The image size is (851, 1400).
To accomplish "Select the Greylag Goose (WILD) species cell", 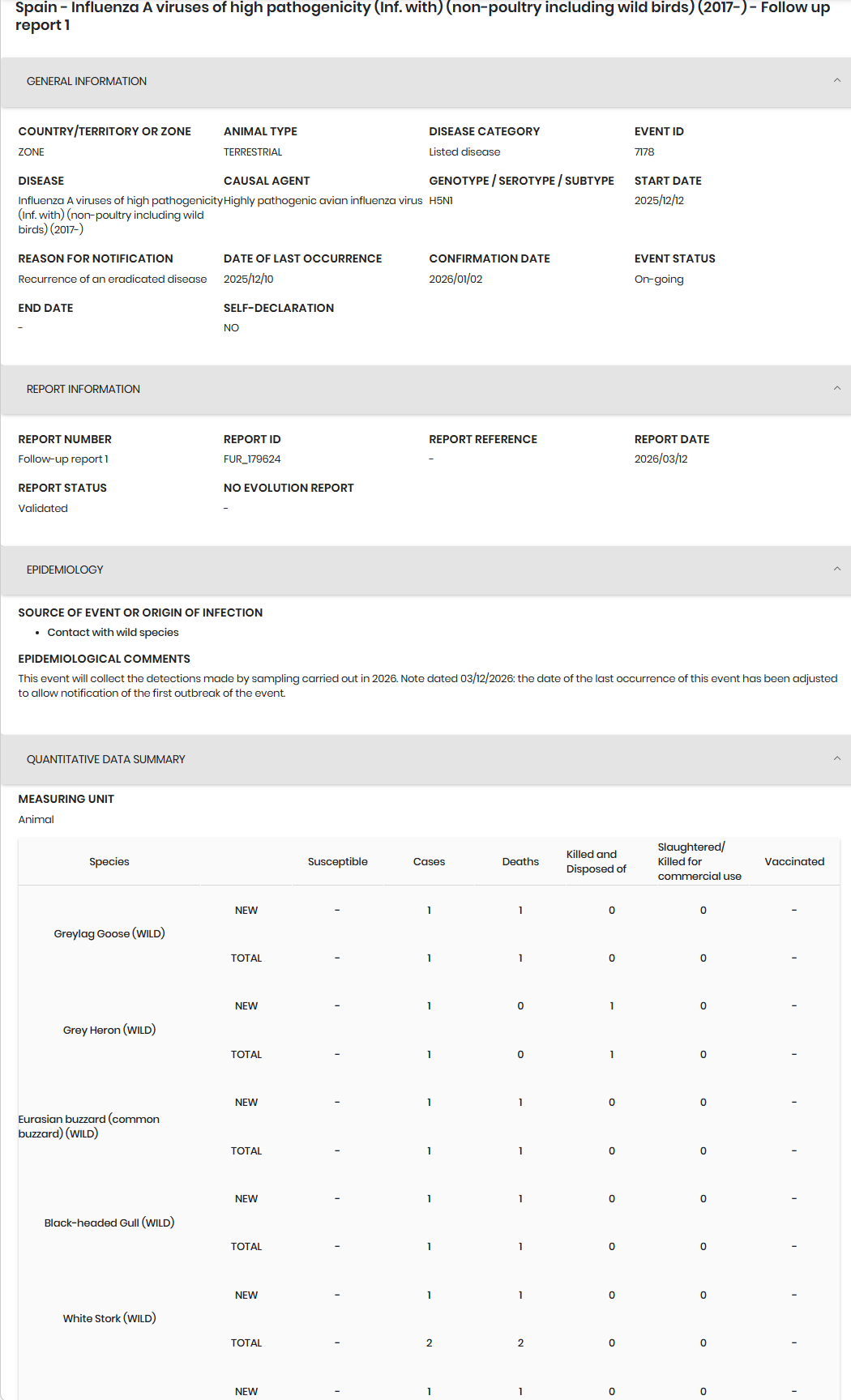I will 109,934.
